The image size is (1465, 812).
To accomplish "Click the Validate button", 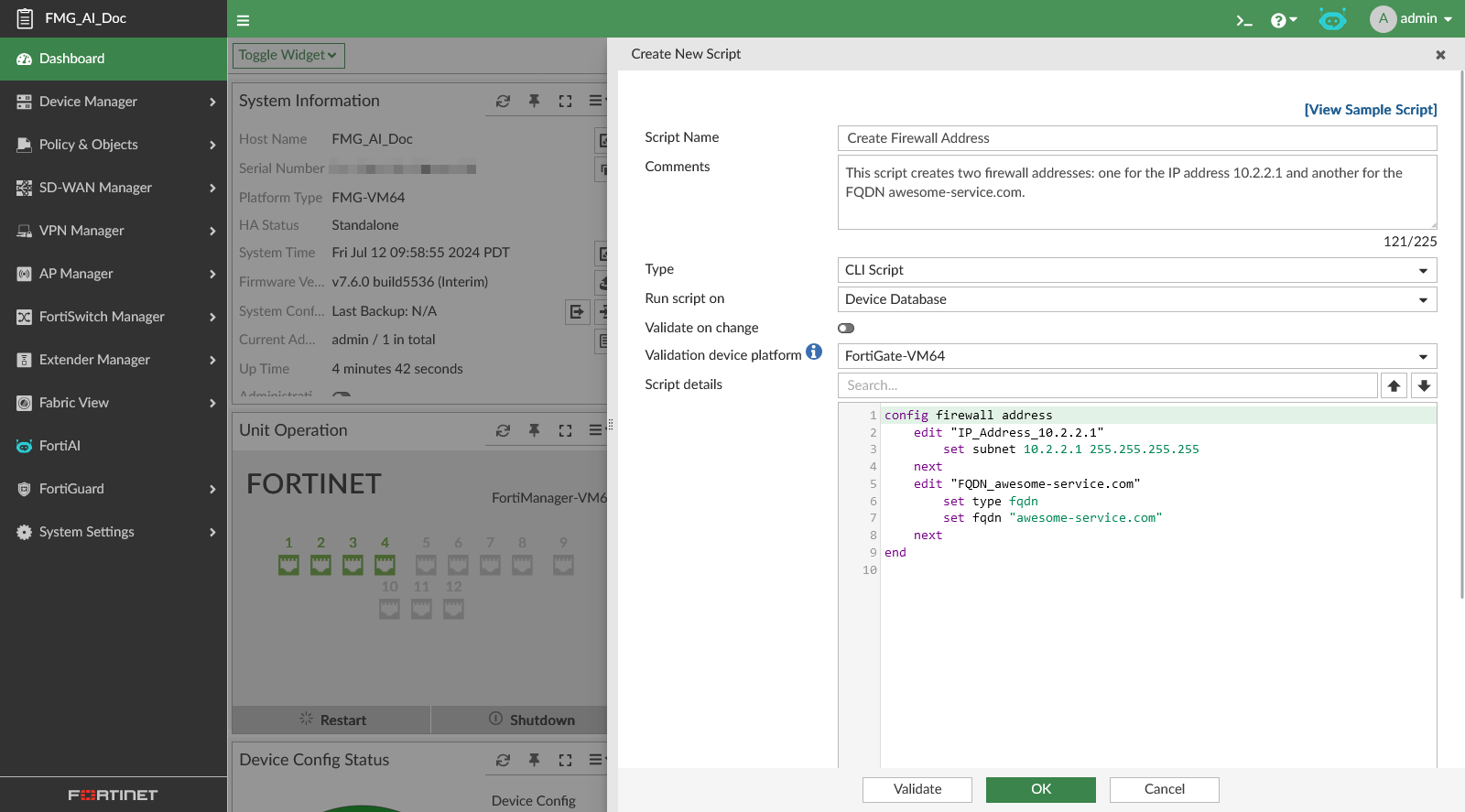I will [x=917, y=789].
